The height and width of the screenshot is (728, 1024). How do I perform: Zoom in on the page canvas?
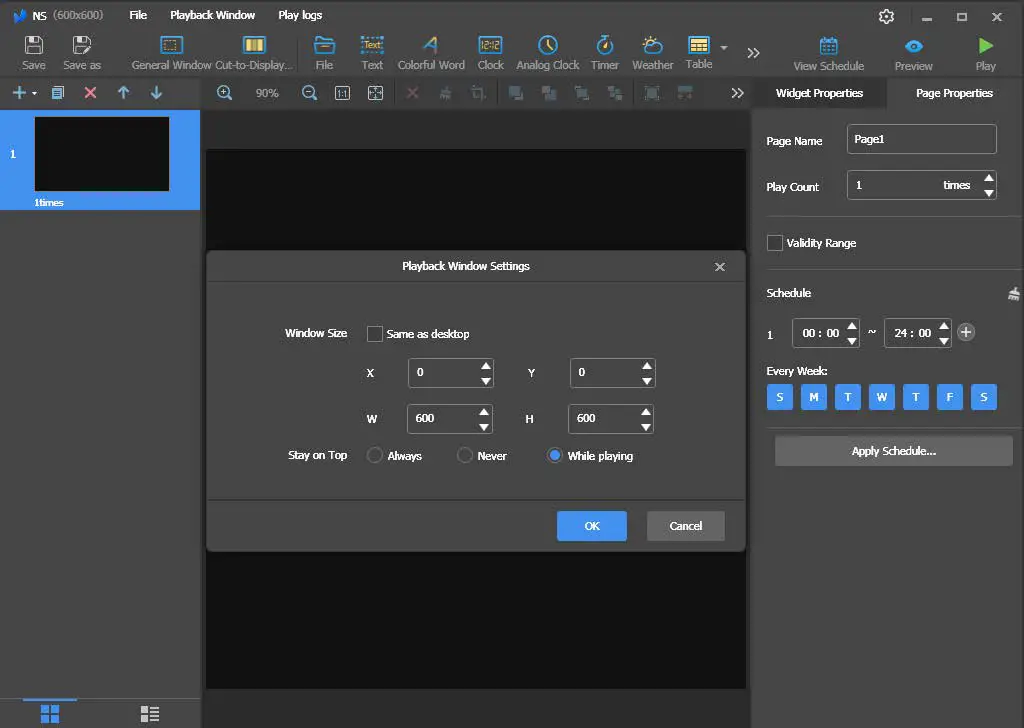pyautogui.click(x=224, y=92)
